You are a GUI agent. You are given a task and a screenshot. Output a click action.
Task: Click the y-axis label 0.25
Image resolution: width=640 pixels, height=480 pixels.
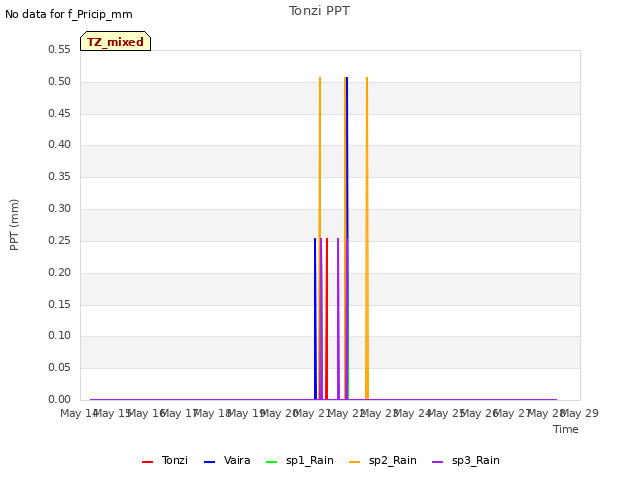pyautogui.click(x=60, y=240)
